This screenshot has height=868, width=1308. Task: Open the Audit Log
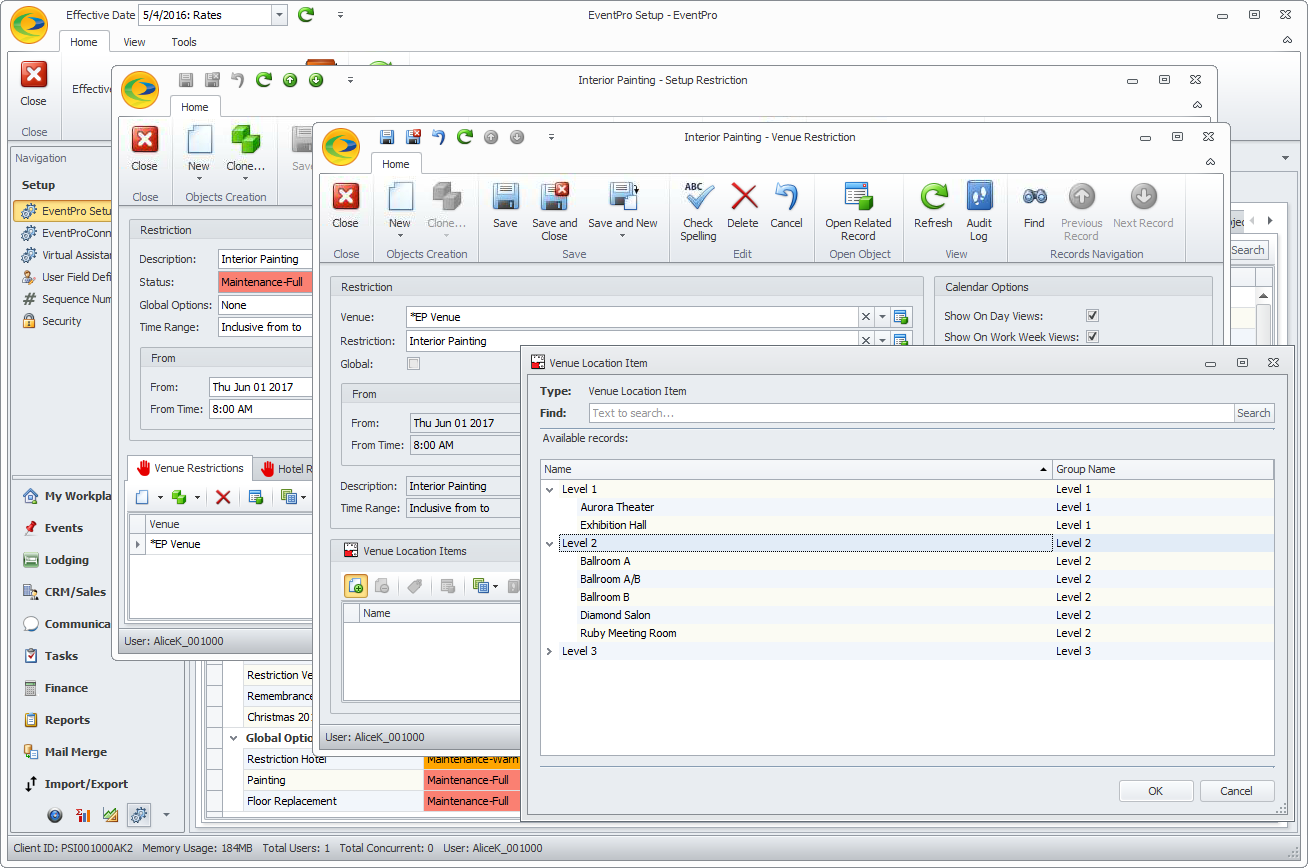[979, 211]
